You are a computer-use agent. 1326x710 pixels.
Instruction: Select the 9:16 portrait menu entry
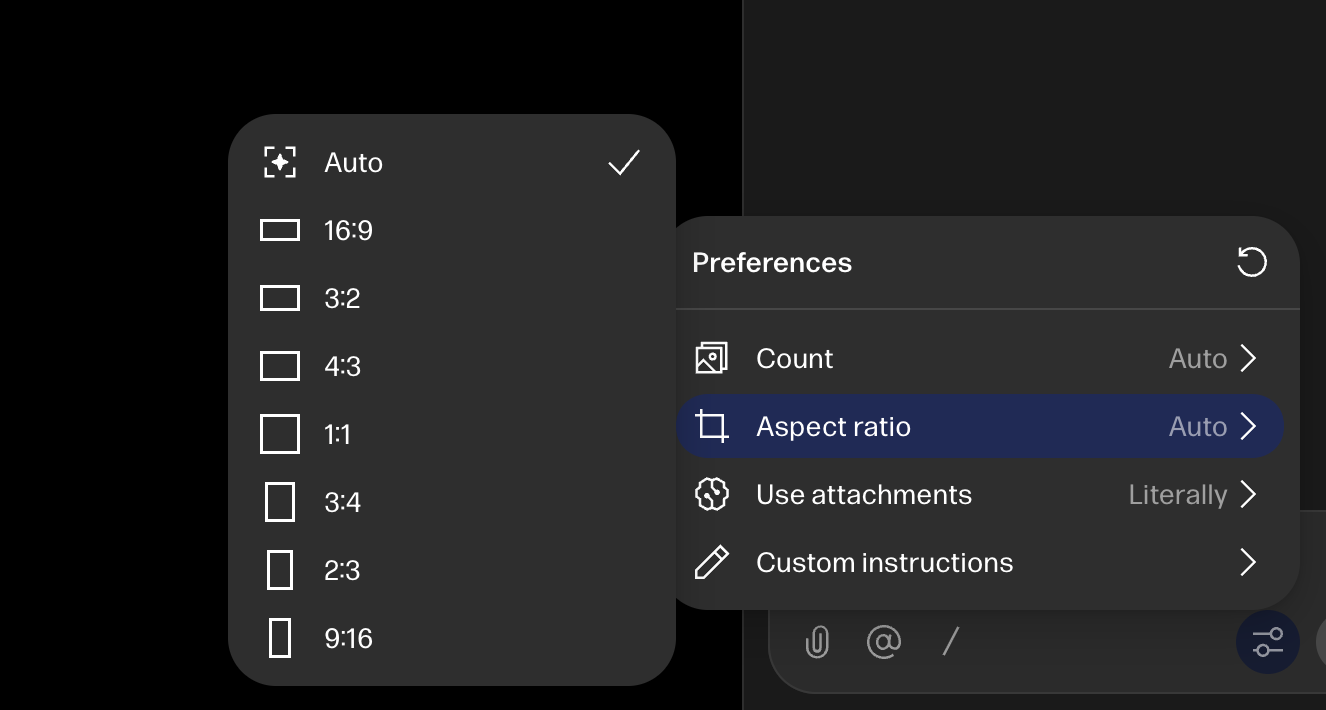coord(452,638)
